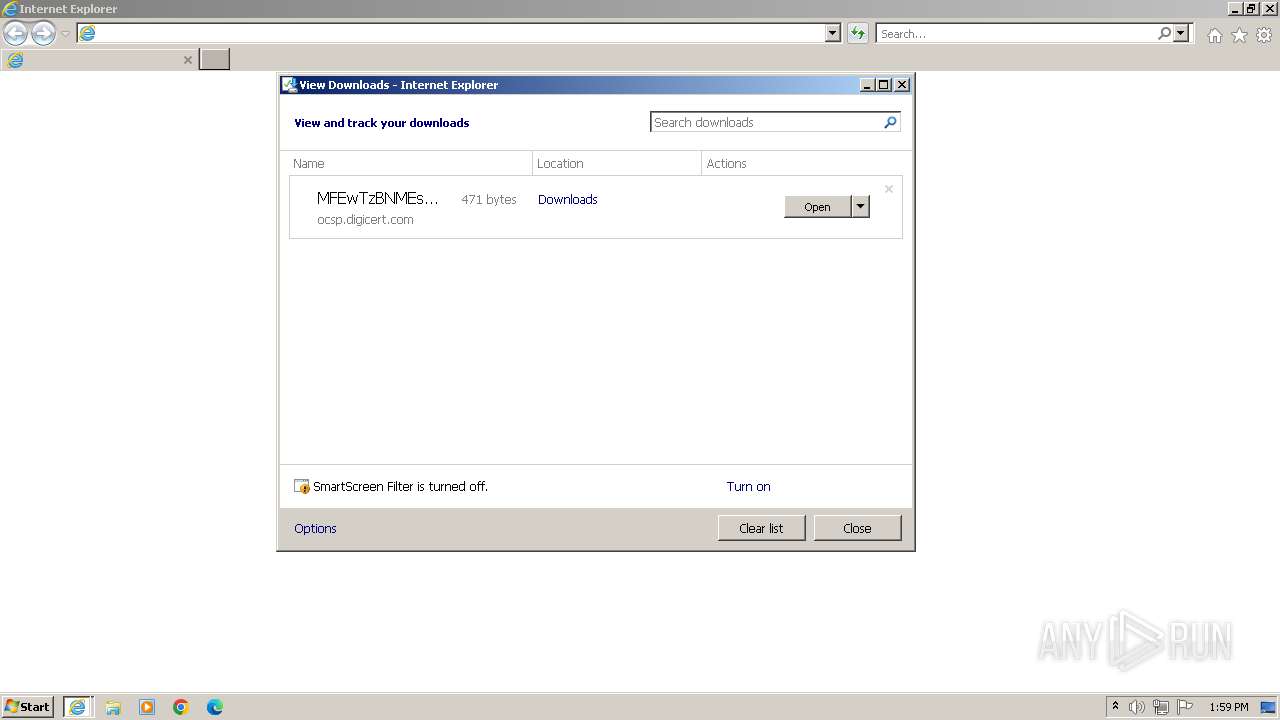Expand the Open button dropdown arrow

point(860,207)
